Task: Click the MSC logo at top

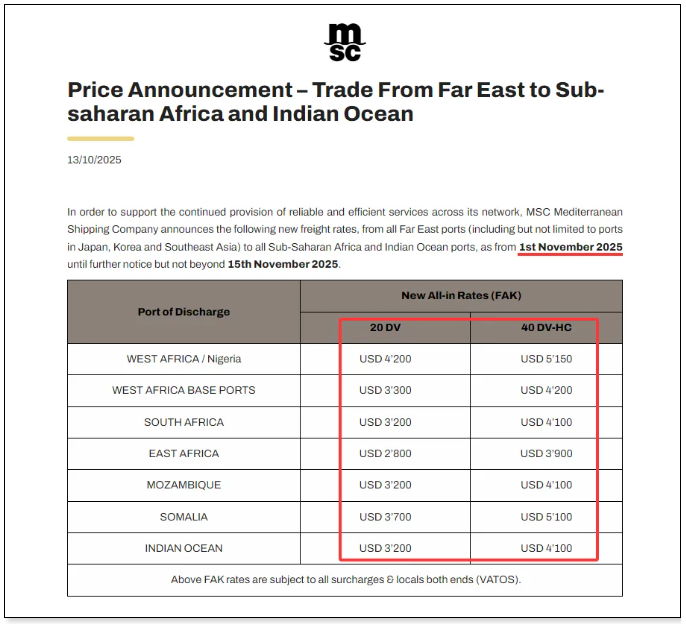Action: 344,42
